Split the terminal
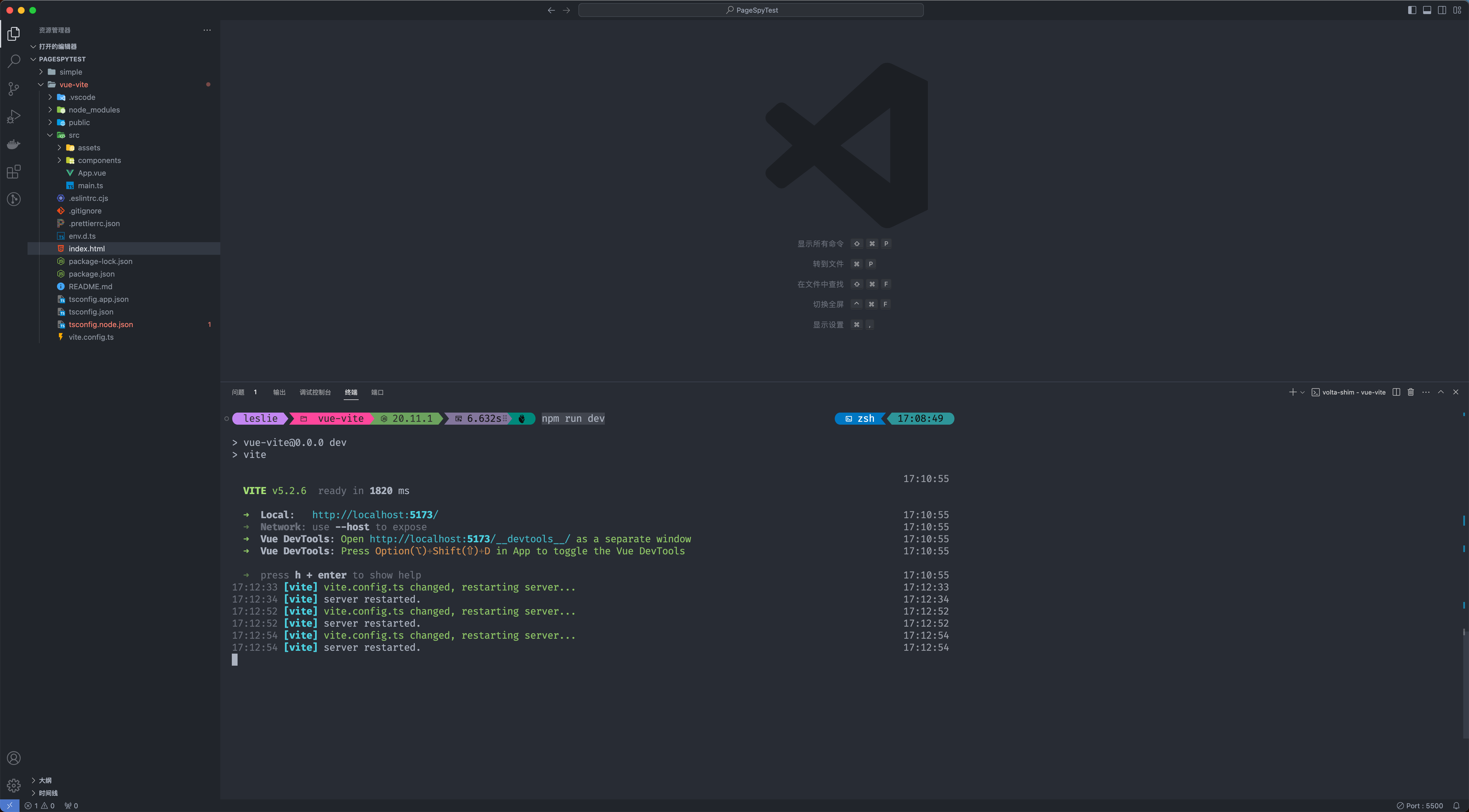The image size is (1469, 812). click(x=1396, y=392)
